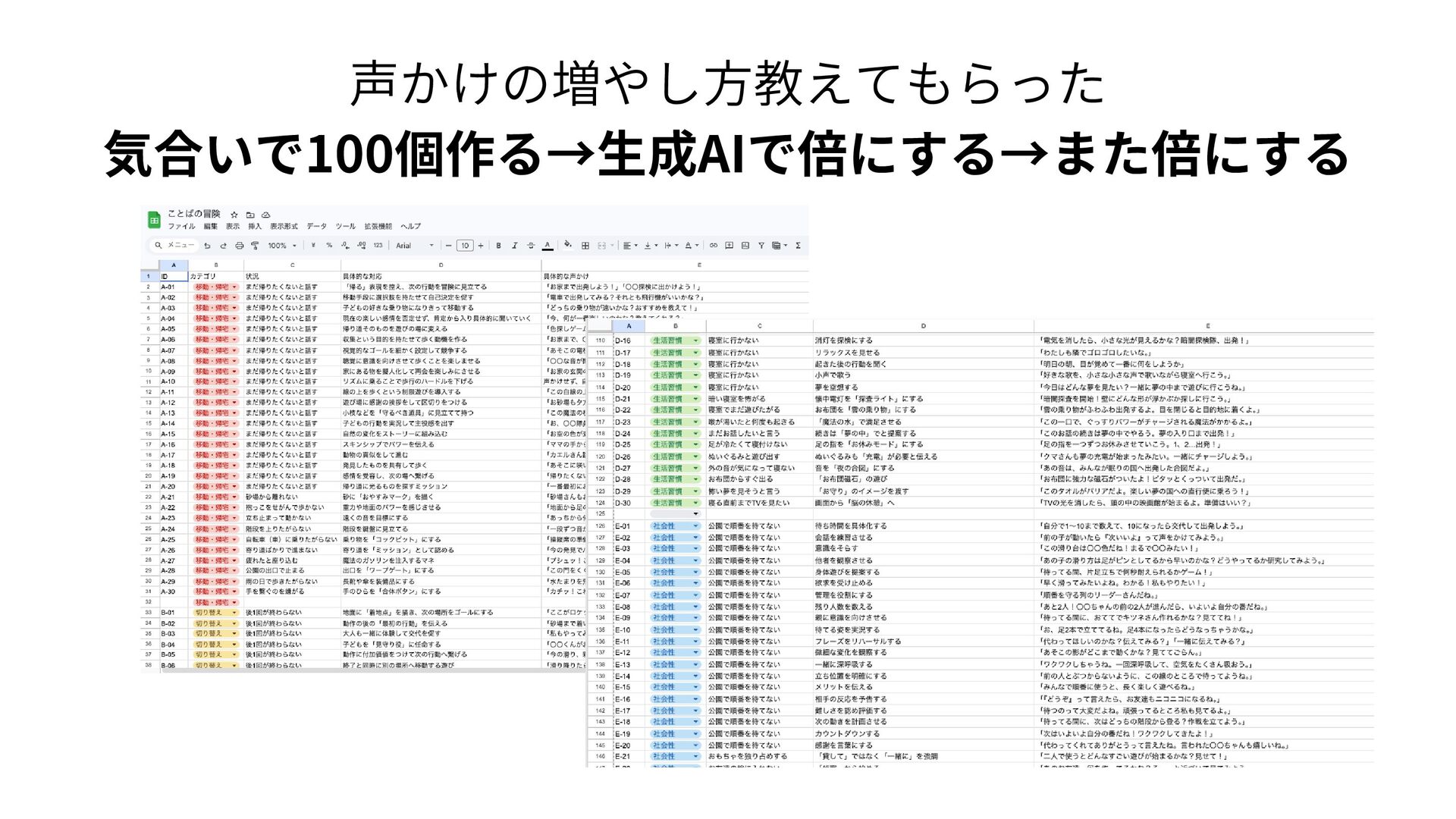1456x819 pixels.
Task: Expand category dropdown chip for row A-01
Action: [x=234, y=287]
